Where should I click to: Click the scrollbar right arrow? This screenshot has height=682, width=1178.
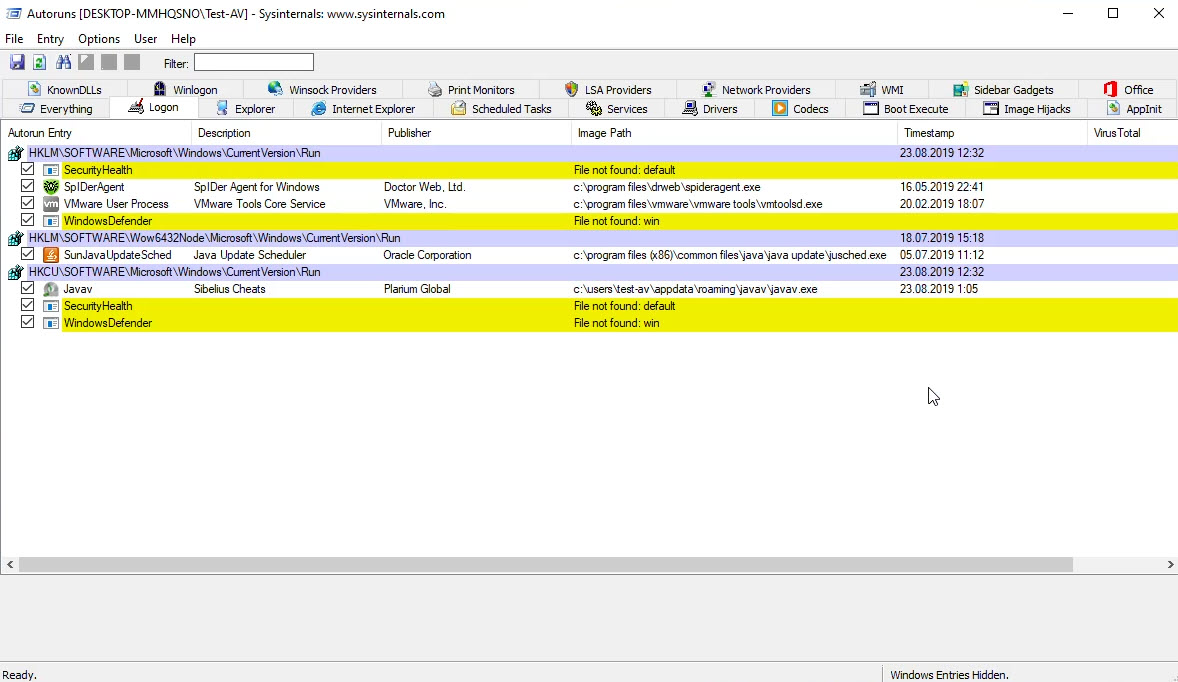tap(1170, 564)
